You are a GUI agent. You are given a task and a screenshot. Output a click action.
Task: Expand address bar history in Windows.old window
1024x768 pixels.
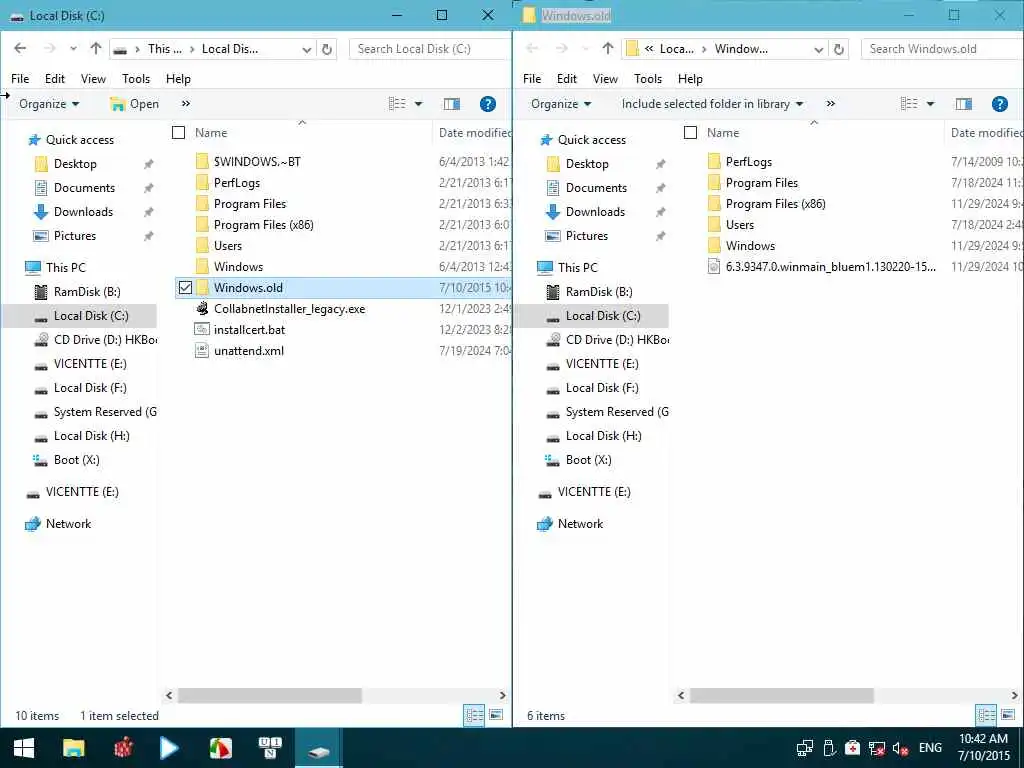[818, 49]
